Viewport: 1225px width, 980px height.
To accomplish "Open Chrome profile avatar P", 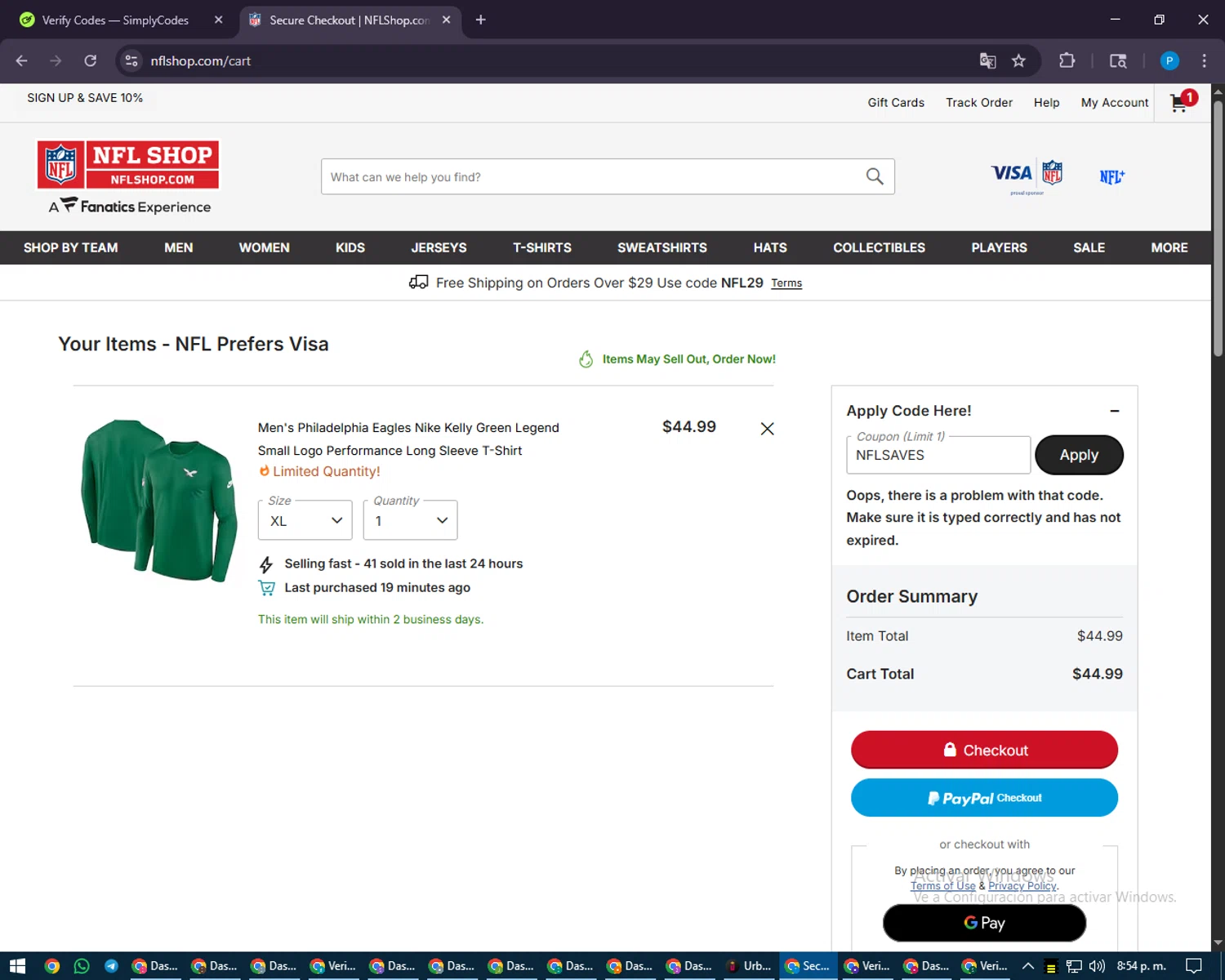I will tap(1169, 60).
